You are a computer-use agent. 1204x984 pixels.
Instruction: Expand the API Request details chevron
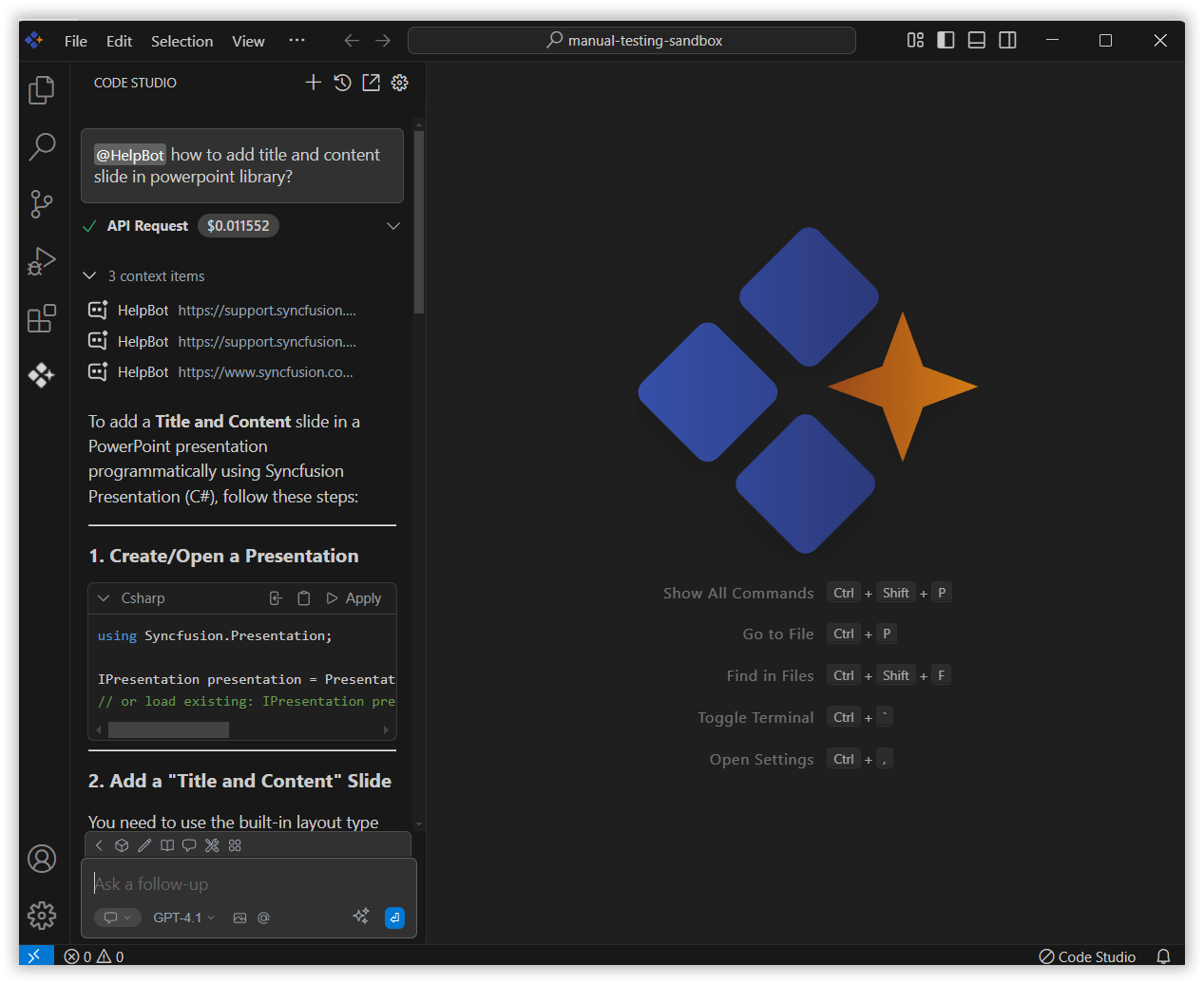pos(393,226)
